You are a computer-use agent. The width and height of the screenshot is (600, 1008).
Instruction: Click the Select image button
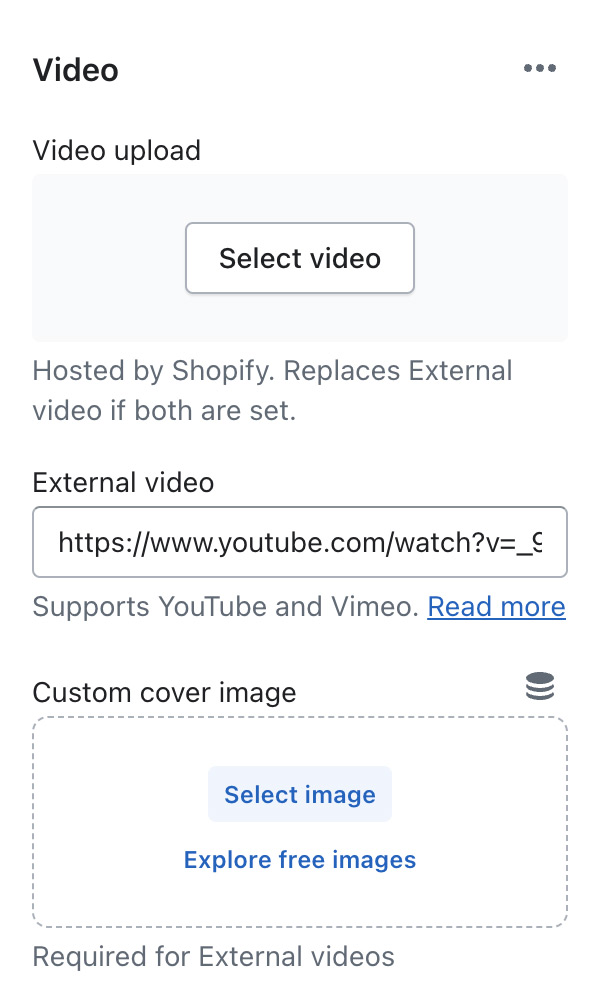click(300, 794)
